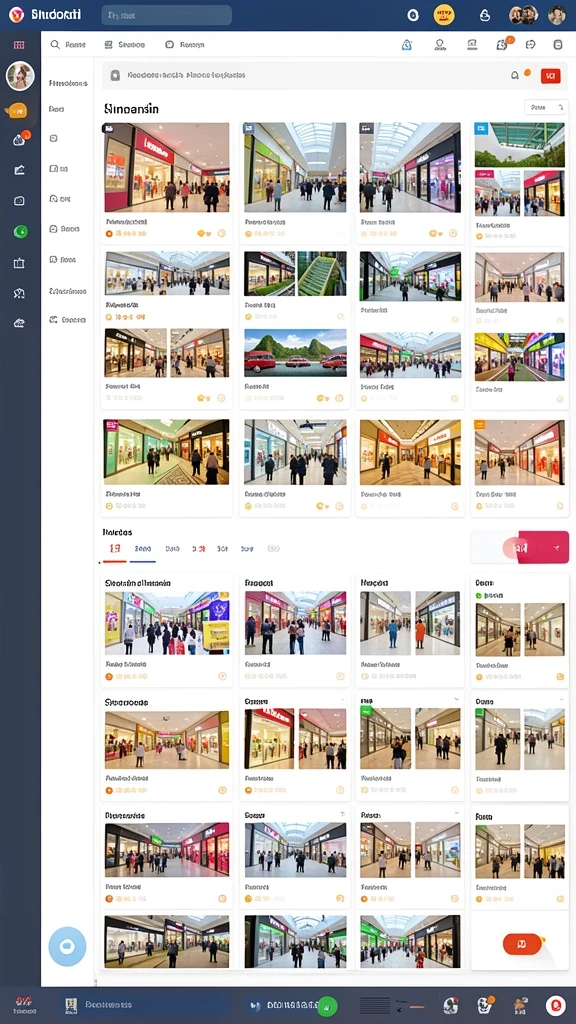Open the light blue floating chat bubble
The image size is (576, 1024).
click(67, 946)
